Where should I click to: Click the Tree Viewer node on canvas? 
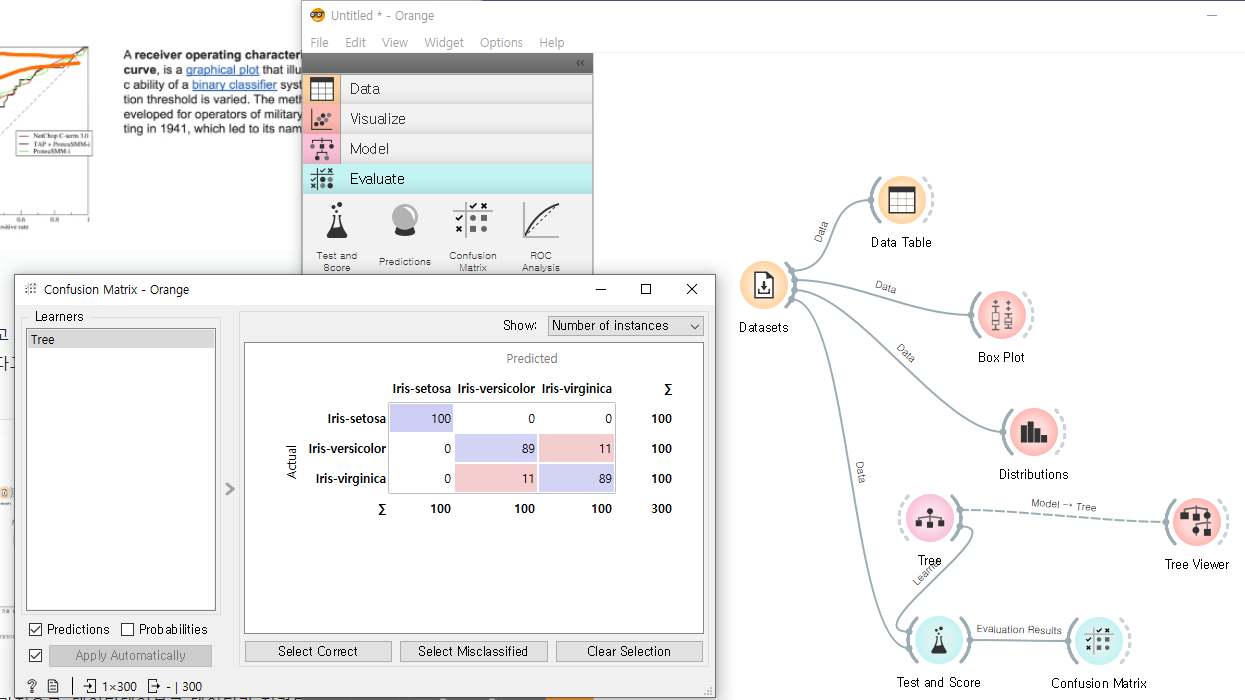[1197, 521]
